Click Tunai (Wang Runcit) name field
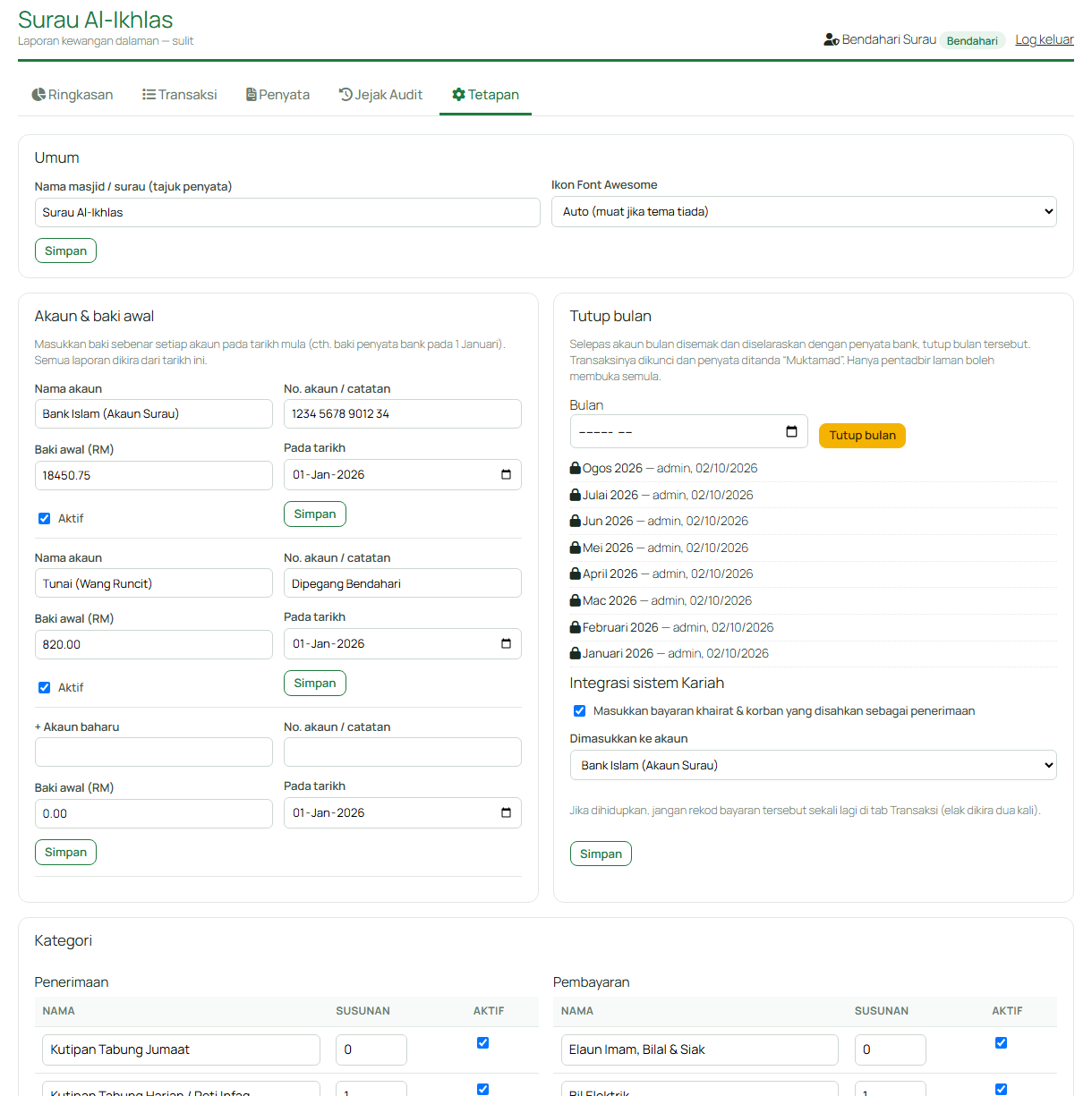This screenshot has height=1096, width=1092. tap(154, 582)
